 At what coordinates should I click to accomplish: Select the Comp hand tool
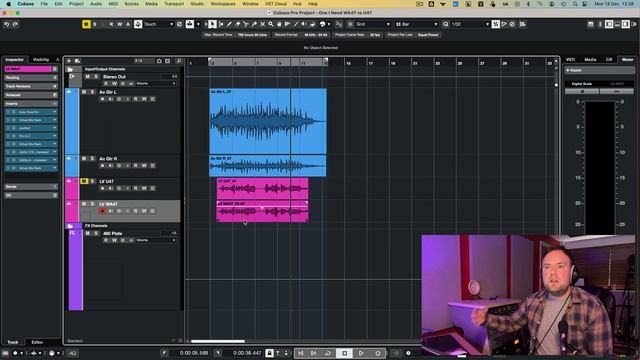pyautogui.click(x=279, y=24)
